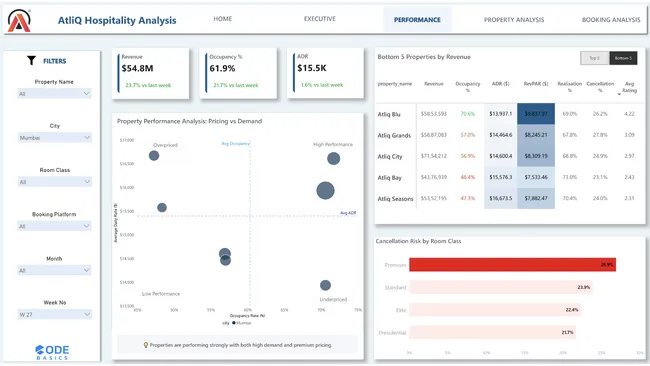The width and height of the screenshot is (650, 366).
Task: Switch to PROPERTY ANALYSIS tab
Action: pyautogui.click(x=514, y=19)
